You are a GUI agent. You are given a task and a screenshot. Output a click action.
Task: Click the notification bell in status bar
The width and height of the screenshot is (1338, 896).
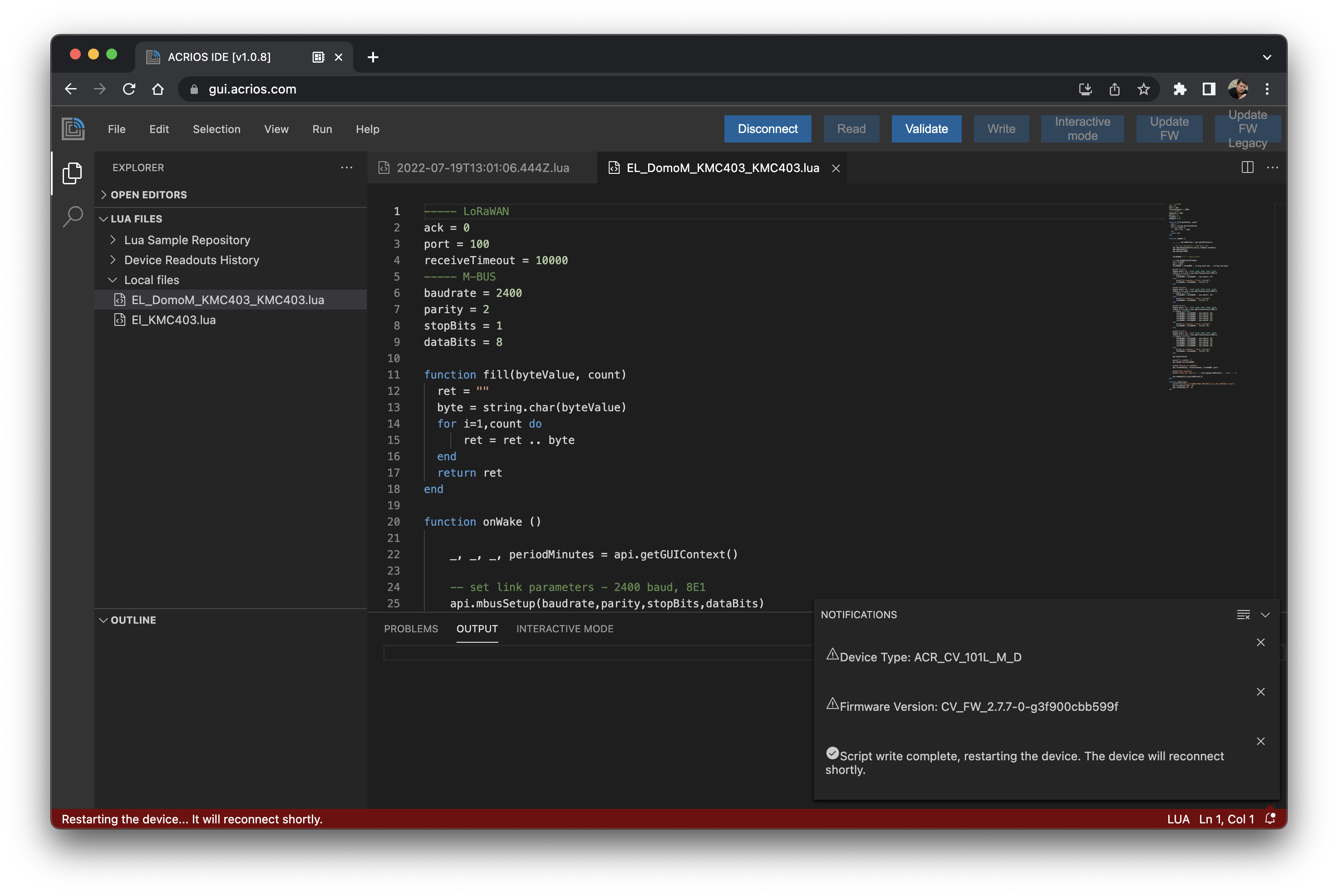(1269, 818)
